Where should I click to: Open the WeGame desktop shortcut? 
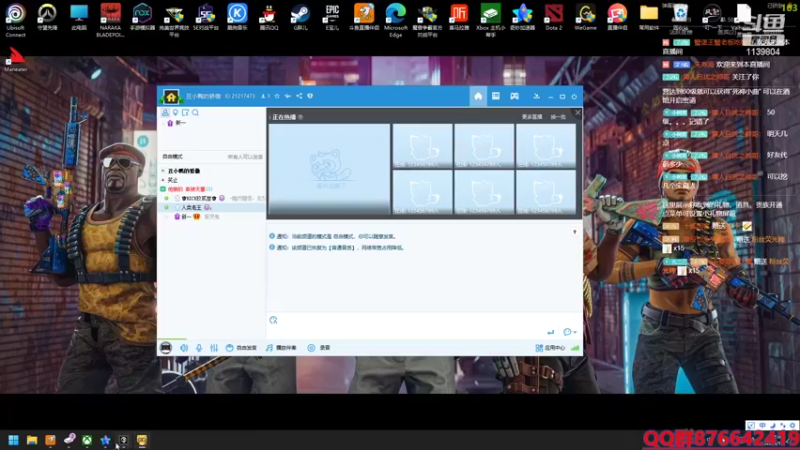[x=585, y=17]
